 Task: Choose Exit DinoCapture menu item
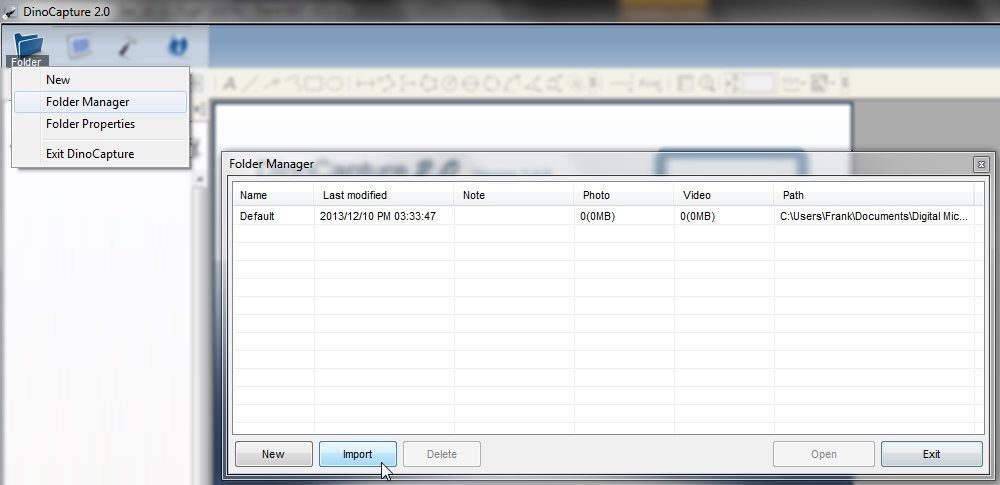click(90, 154)
